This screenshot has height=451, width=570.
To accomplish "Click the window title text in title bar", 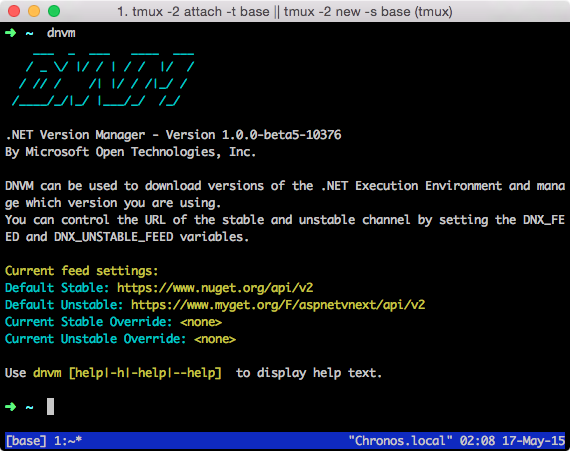I will coord(285,12).
